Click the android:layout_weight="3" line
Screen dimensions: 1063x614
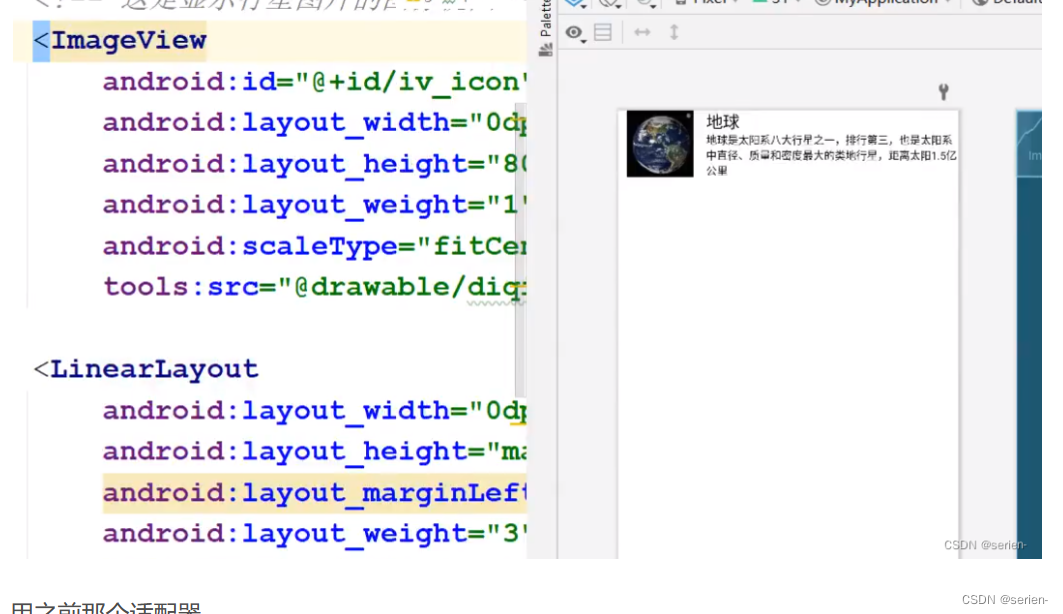(x=314, y=534)
